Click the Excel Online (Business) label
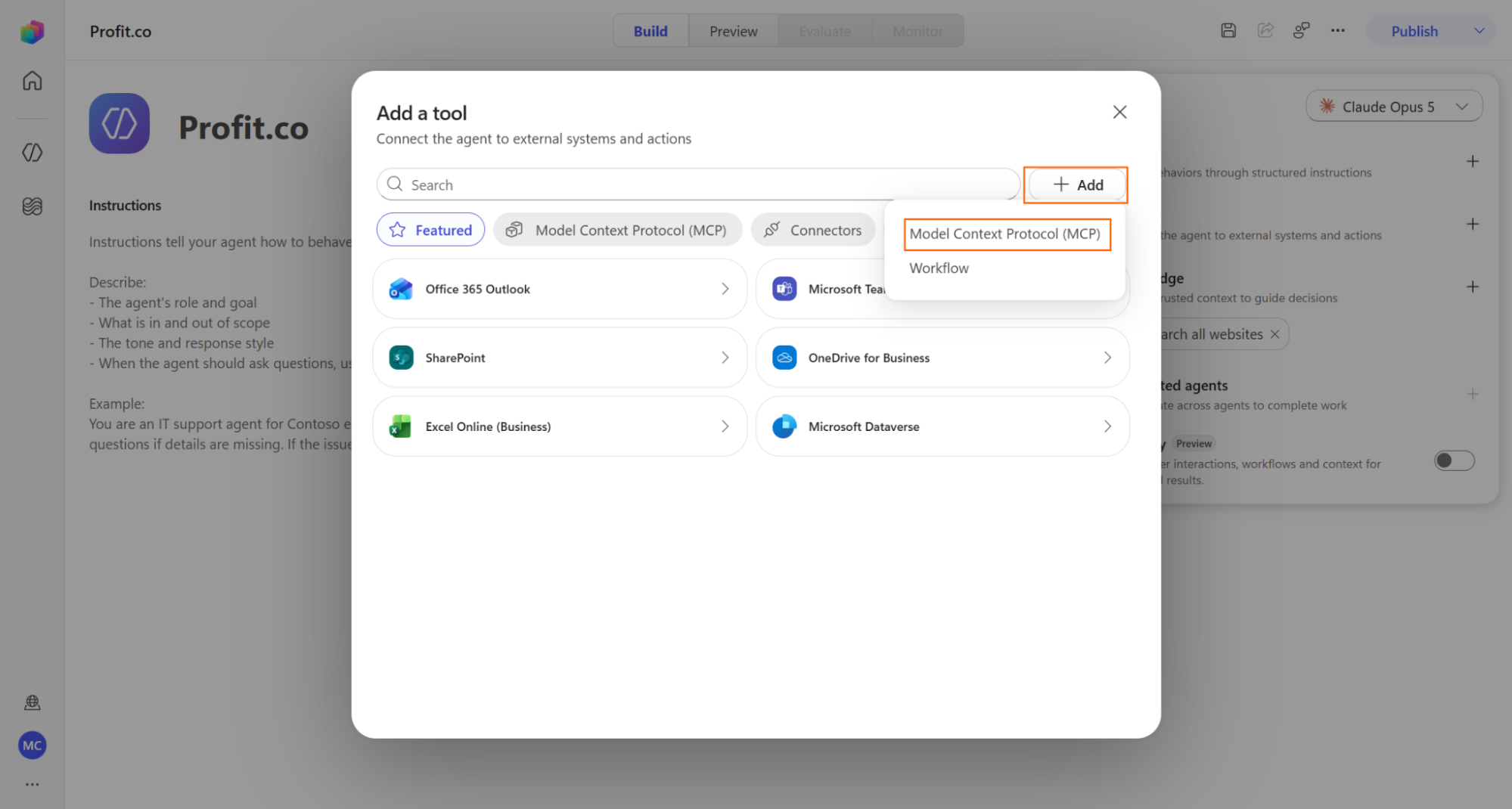The height and width of the screenshot is (809, 1512). (x=488, y=426)
